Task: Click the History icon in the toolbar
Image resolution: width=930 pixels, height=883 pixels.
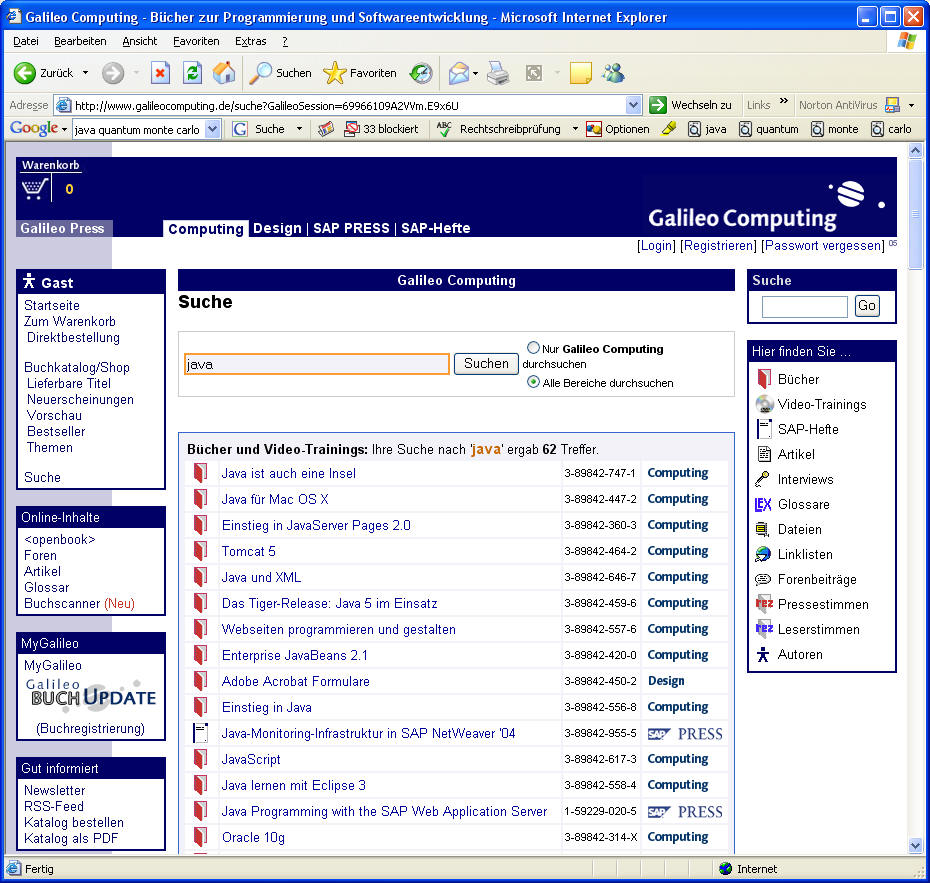Action: (x=422, y=73)
